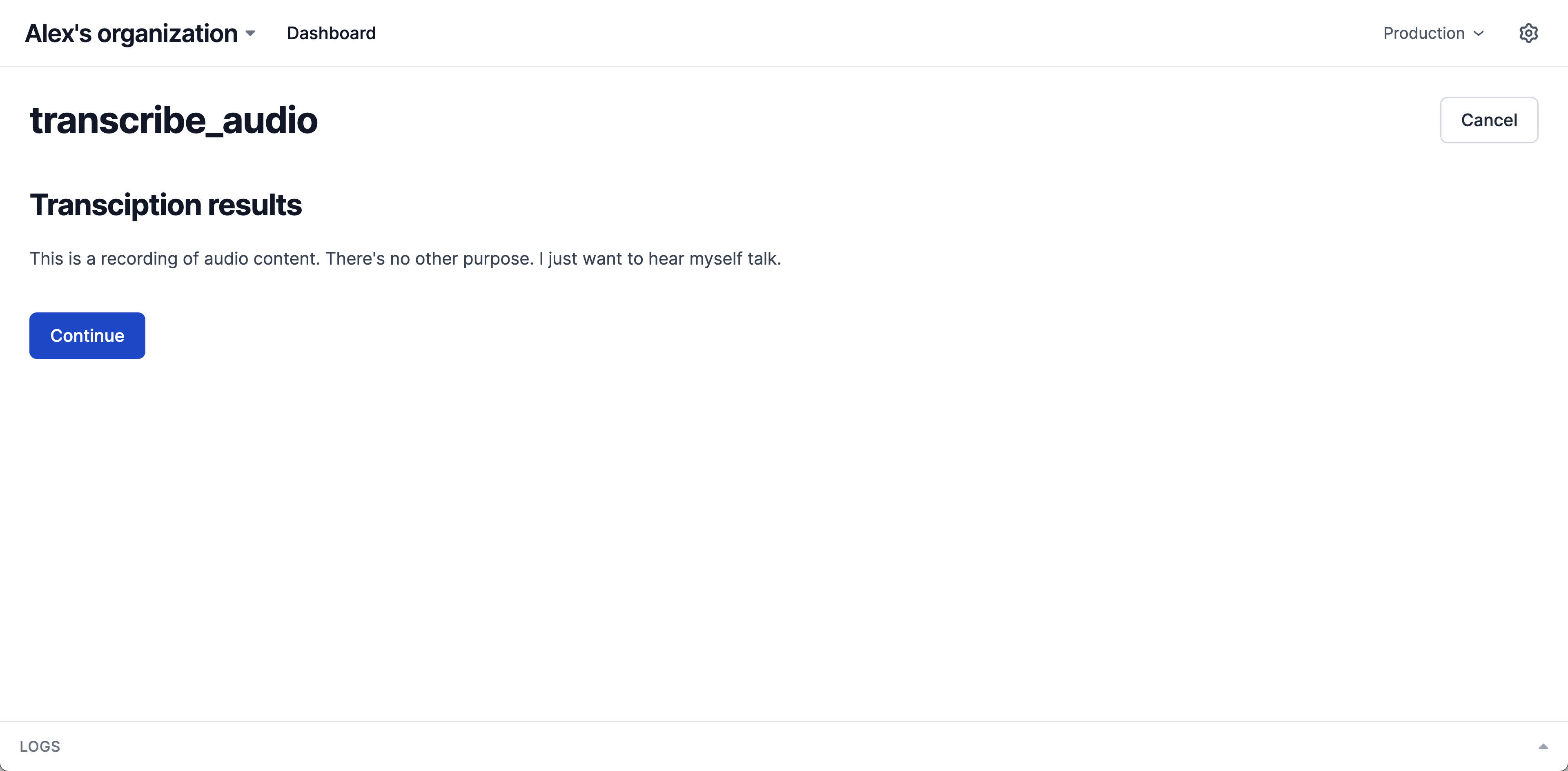Click the sentence "This is a recording of audio content."

[x=175, y=258]
